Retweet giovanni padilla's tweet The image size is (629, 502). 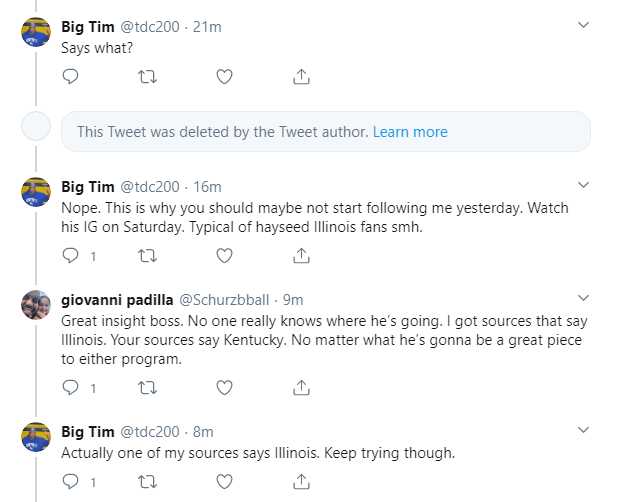point(147,387)
